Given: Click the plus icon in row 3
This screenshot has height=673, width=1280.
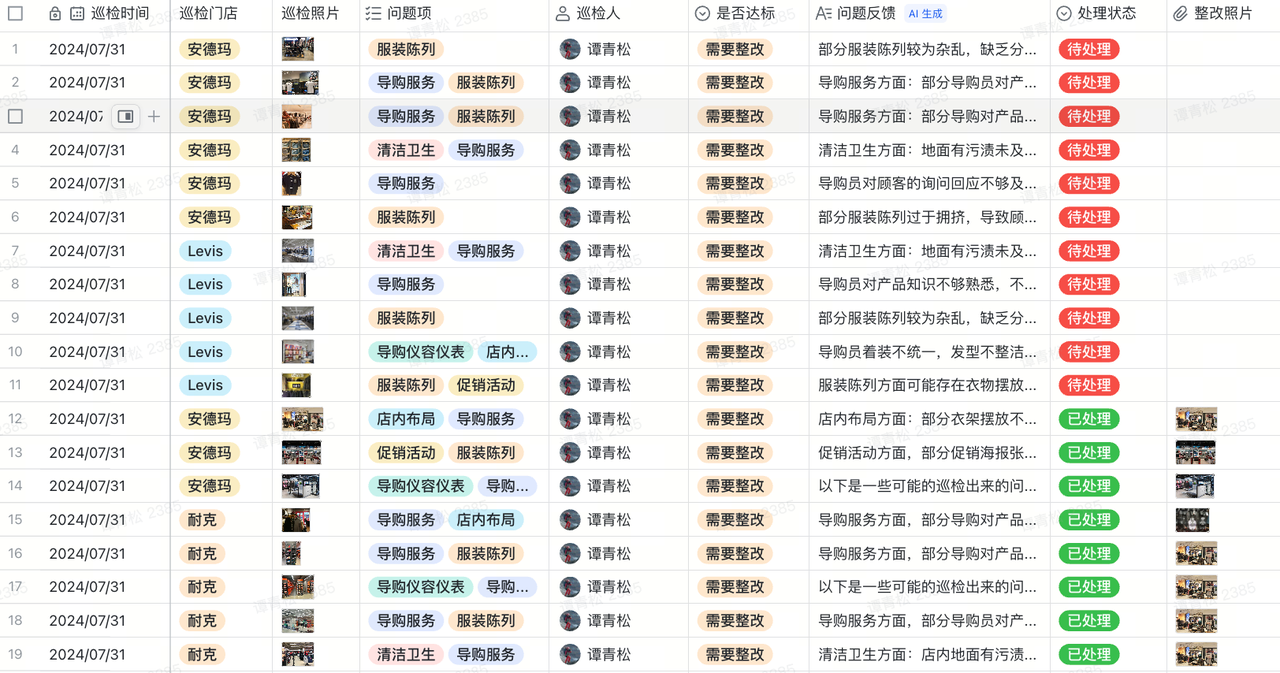Looking at the screenshot, I should [x=154, y=117].
